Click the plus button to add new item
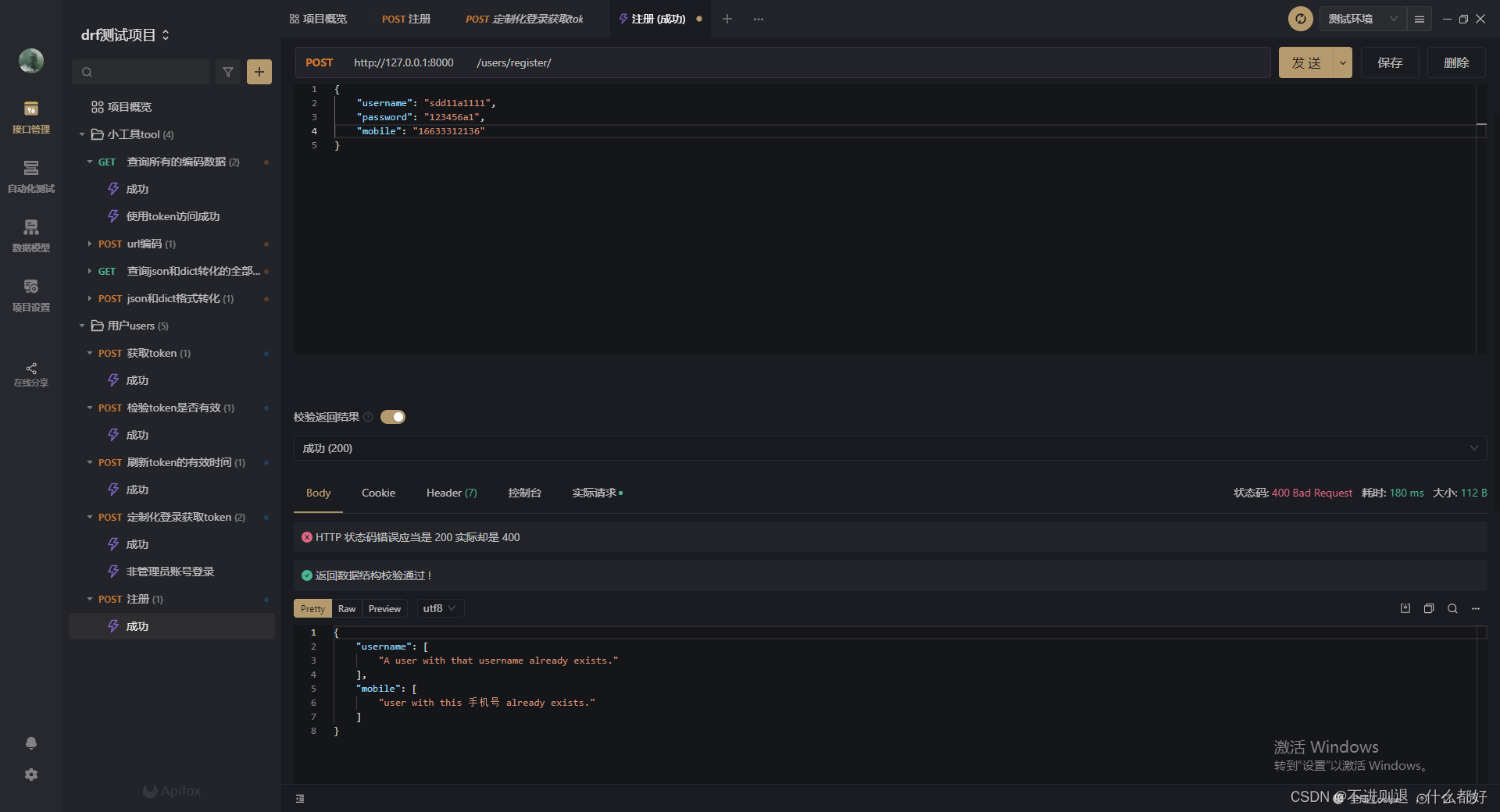This screenshot has height=812, width=1500. point(259,72)
